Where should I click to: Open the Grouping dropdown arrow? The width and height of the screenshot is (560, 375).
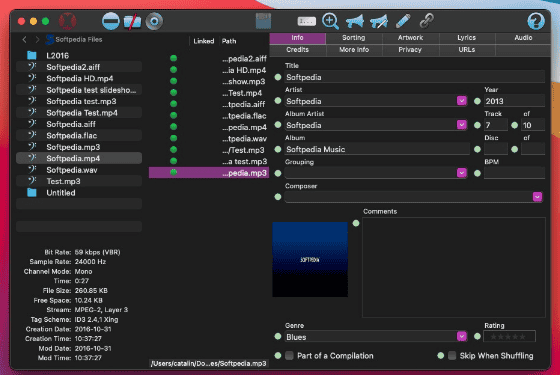click(x=461, y=173)
